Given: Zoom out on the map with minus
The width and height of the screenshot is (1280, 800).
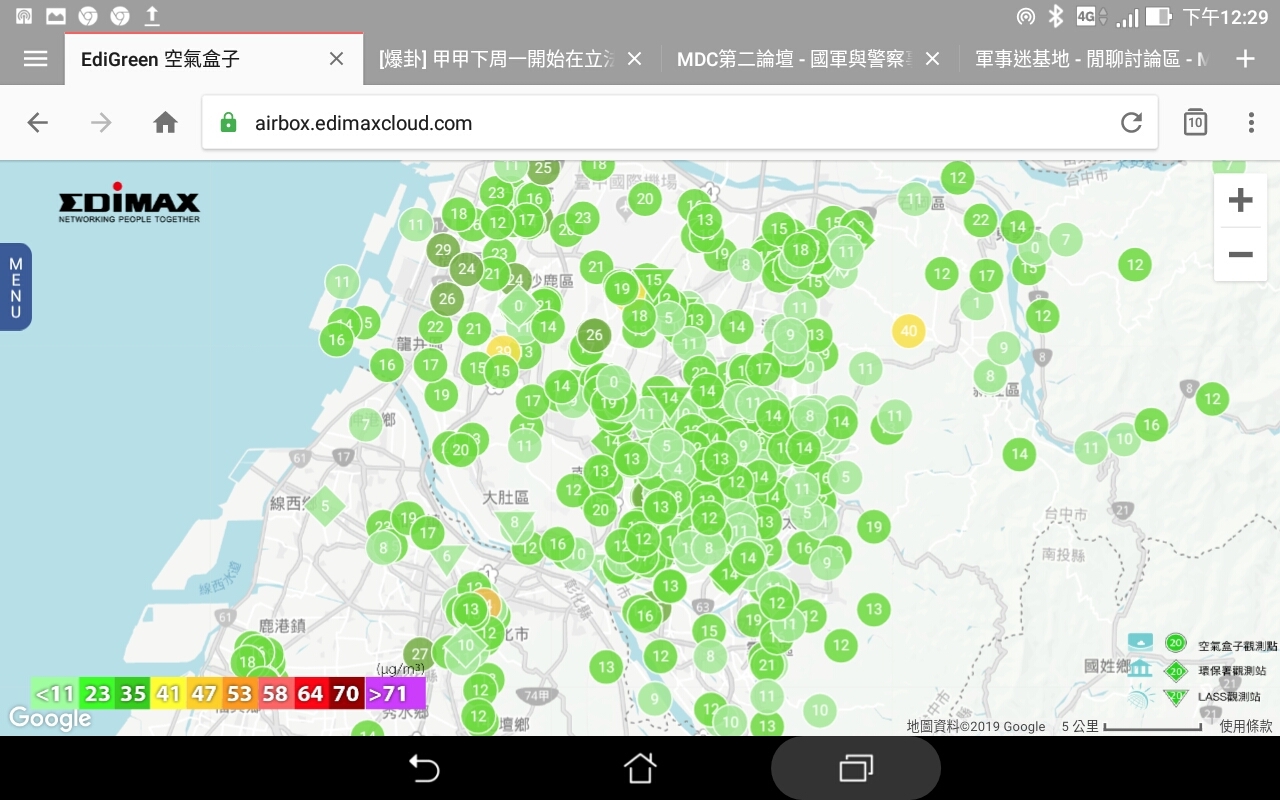Looking at the screenshot, I should pyautogui.click(x=1241, y=255).
